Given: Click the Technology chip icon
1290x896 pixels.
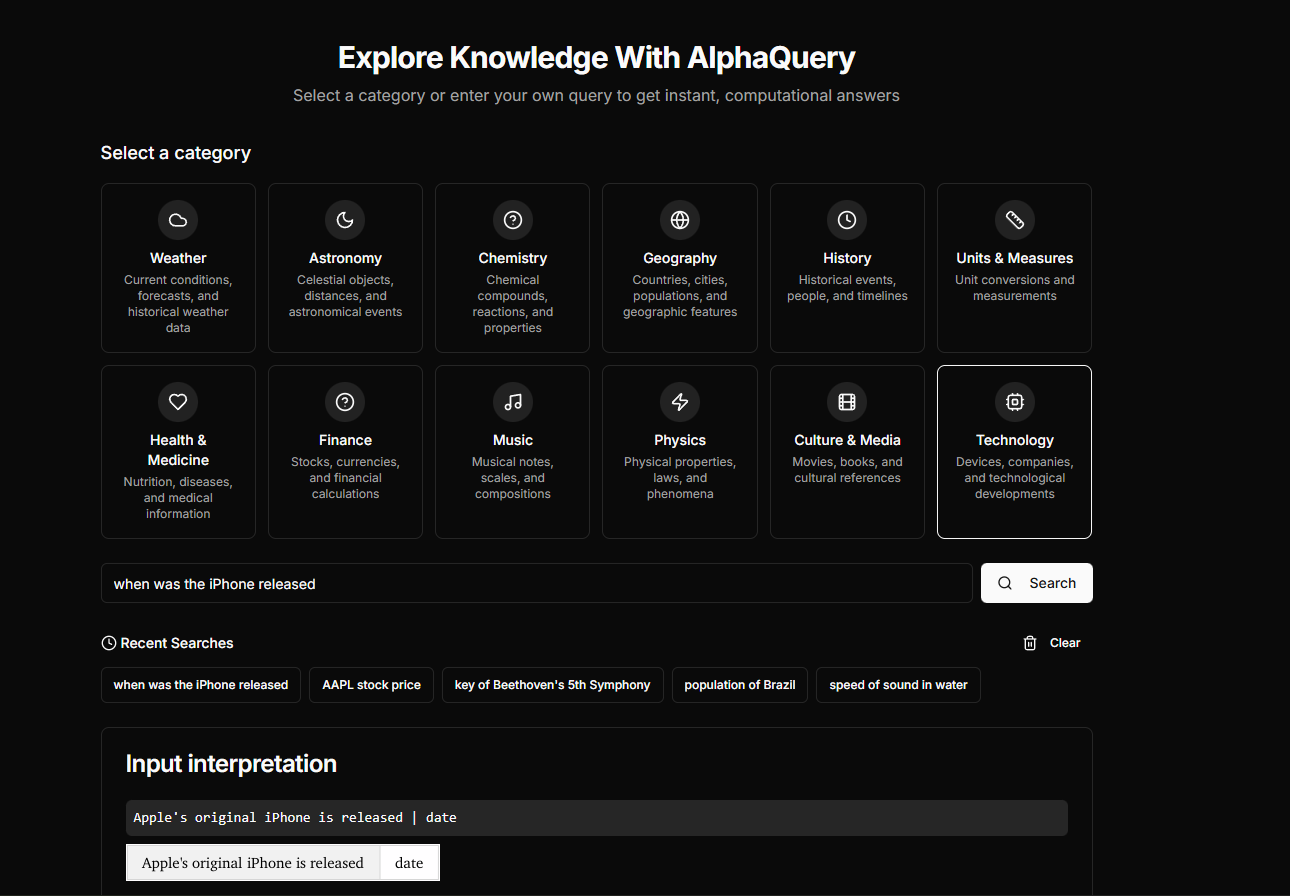Looking at the screenshot, I should [x=1014, y=402].
